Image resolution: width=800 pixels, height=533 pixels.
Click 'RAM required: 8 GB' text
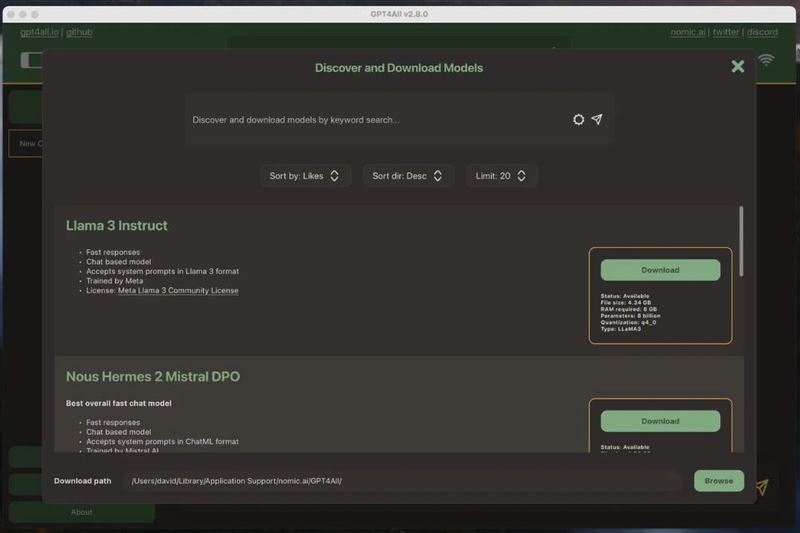click(x=629, y=309)
